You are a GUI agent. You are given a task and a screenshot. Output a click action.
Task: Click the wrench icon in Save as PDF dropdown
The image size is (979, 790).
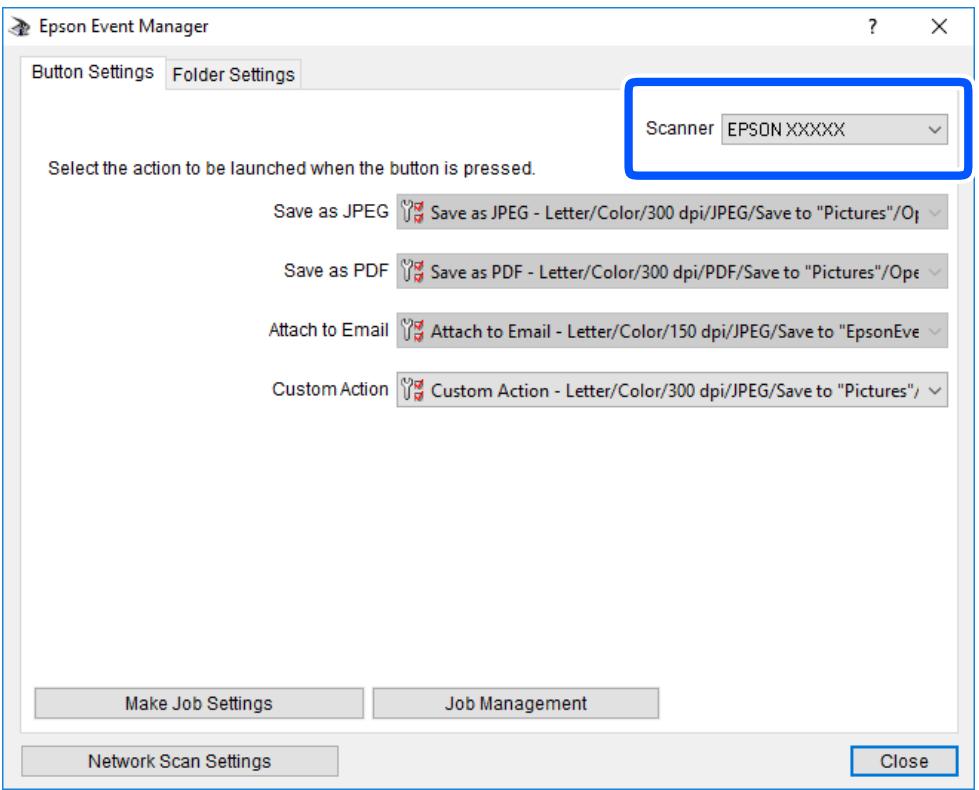pos(412,271)
